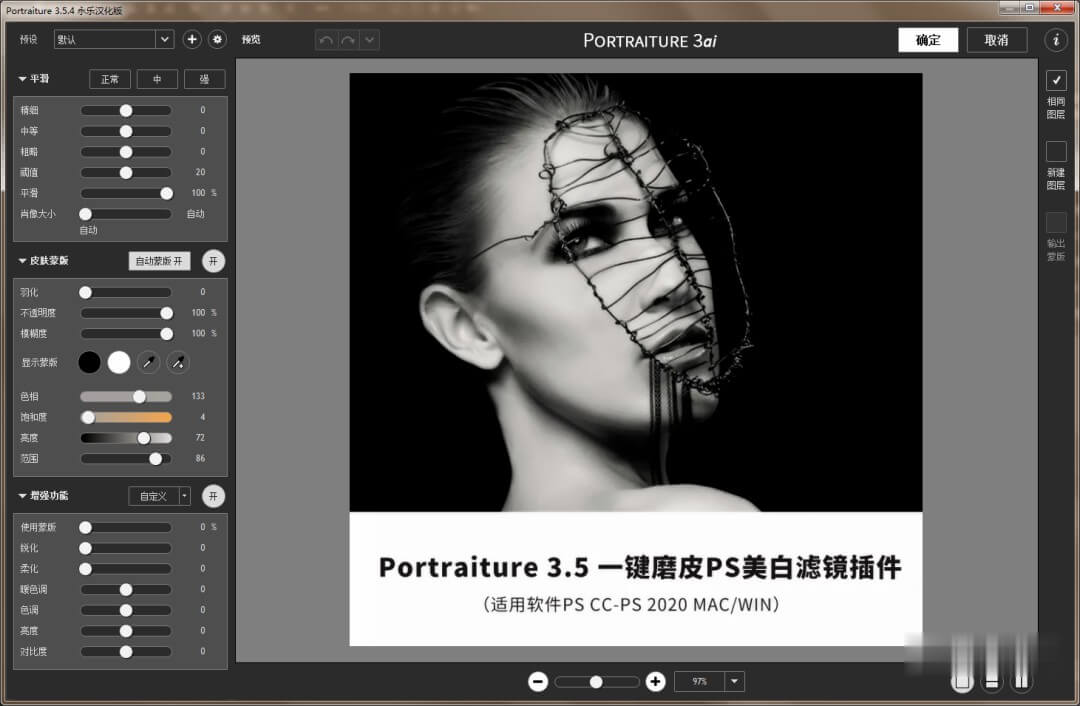This screenshot has width=1080, height=706.
Task: Select the 正常 smoothing preset
Action: click(110, 79)
